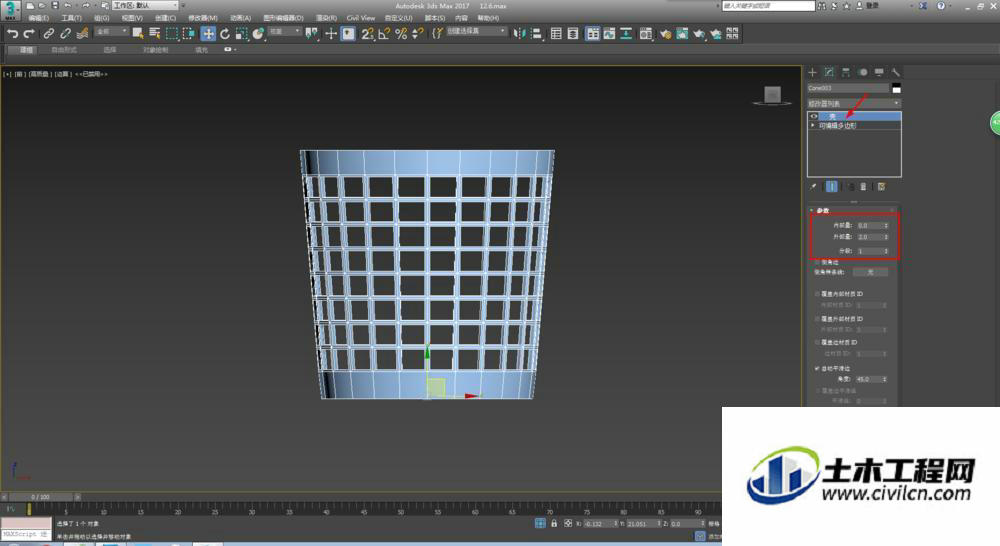The width and height of the screenshot is (1000, 546).
Task: Toggle the Percent Snap button
Action: point(401,34)
